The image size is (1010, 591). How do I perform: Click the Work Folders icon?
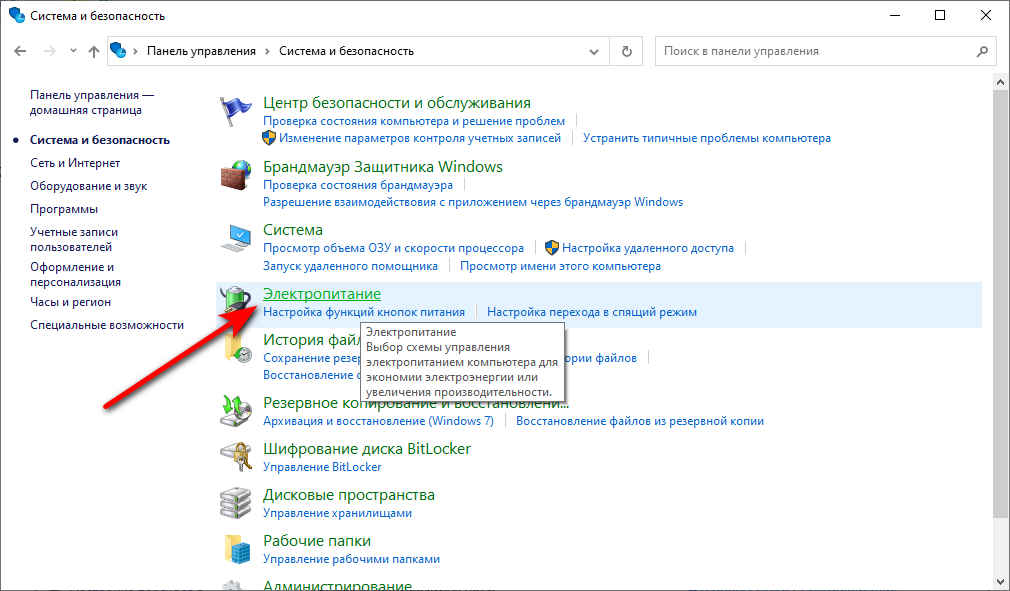tap(236, 549)
